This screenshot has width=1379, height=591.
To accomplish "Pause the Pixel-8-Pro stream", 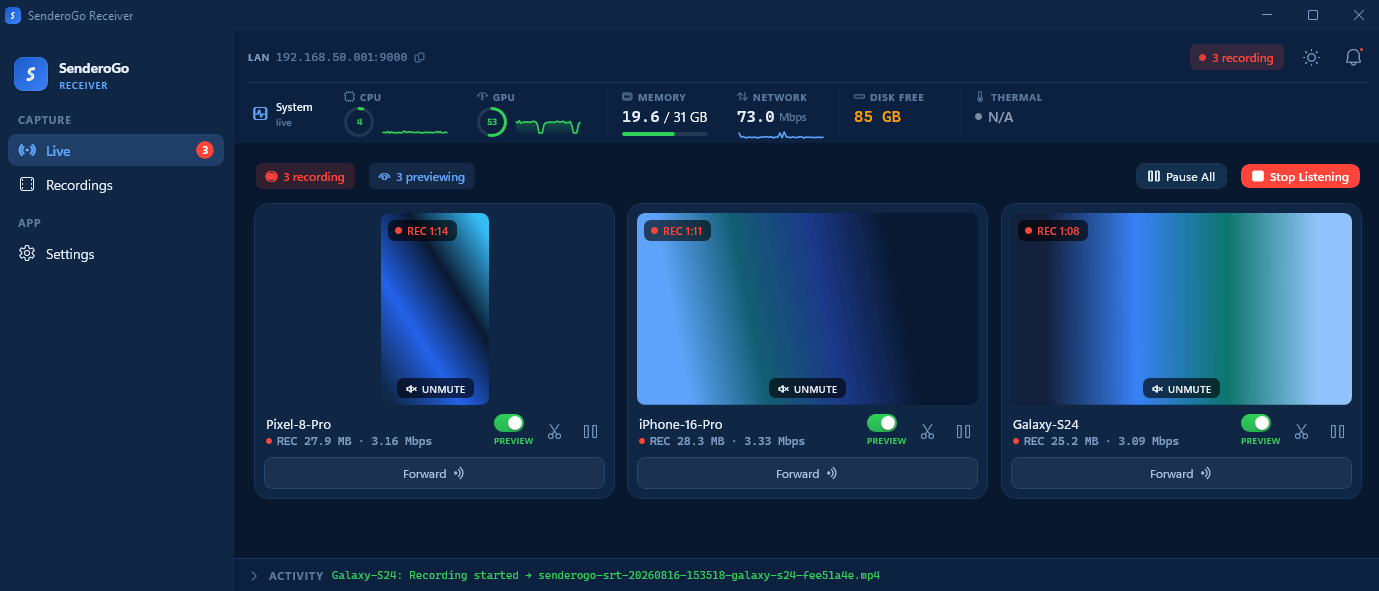I will click(x=591, y=431).
